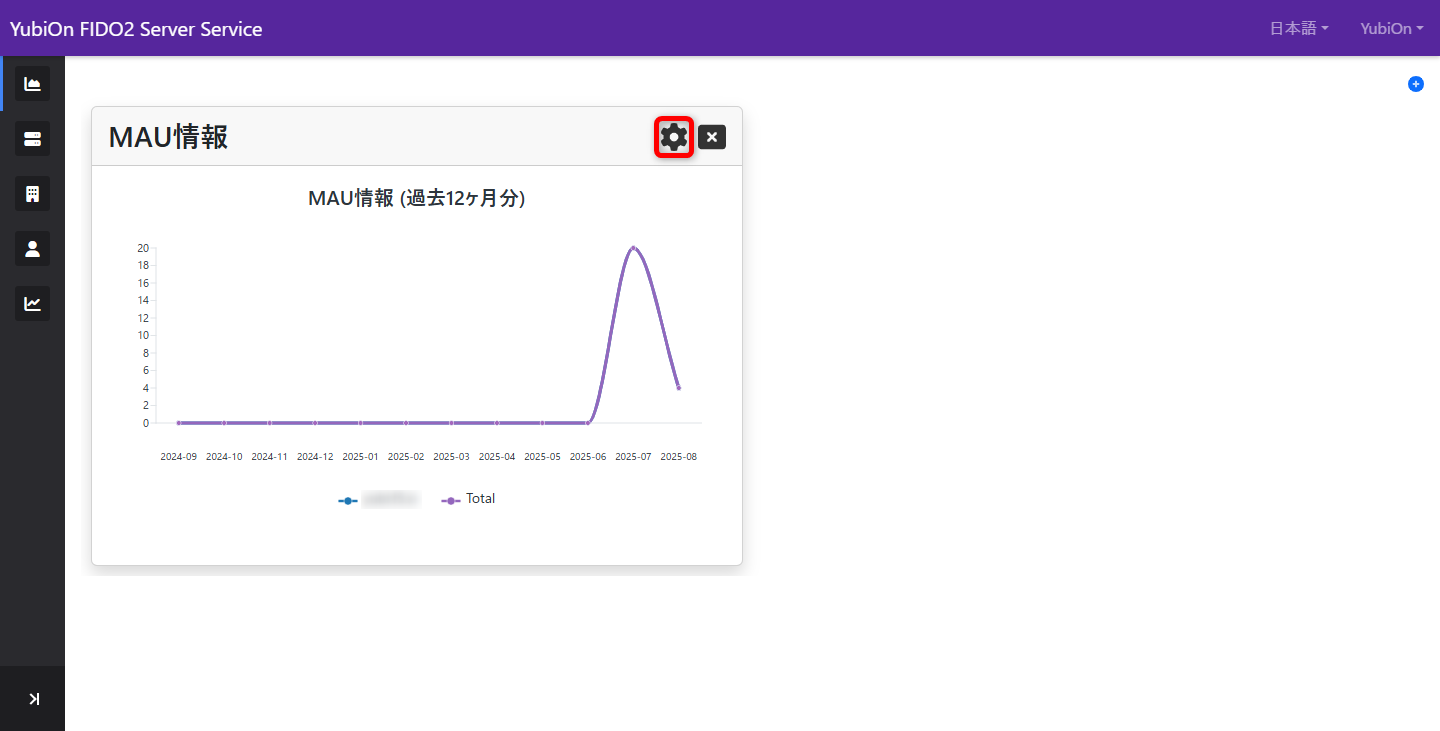Toggle the blurred blue legend series
Viewport: 1440px width, 731px height.
(x=380, y=499)
